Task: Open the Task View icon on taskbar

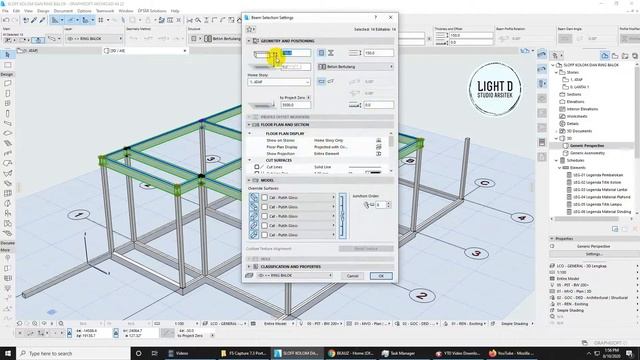Action: pos(154,353)
